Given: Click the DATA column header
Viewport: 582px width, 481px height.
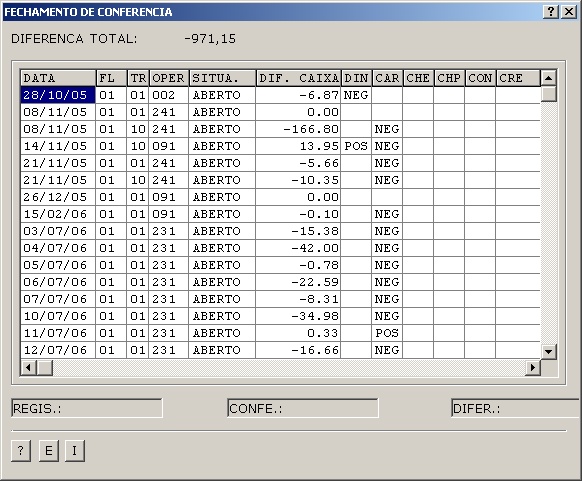Looking at the screenshot, I should (58, 78).
